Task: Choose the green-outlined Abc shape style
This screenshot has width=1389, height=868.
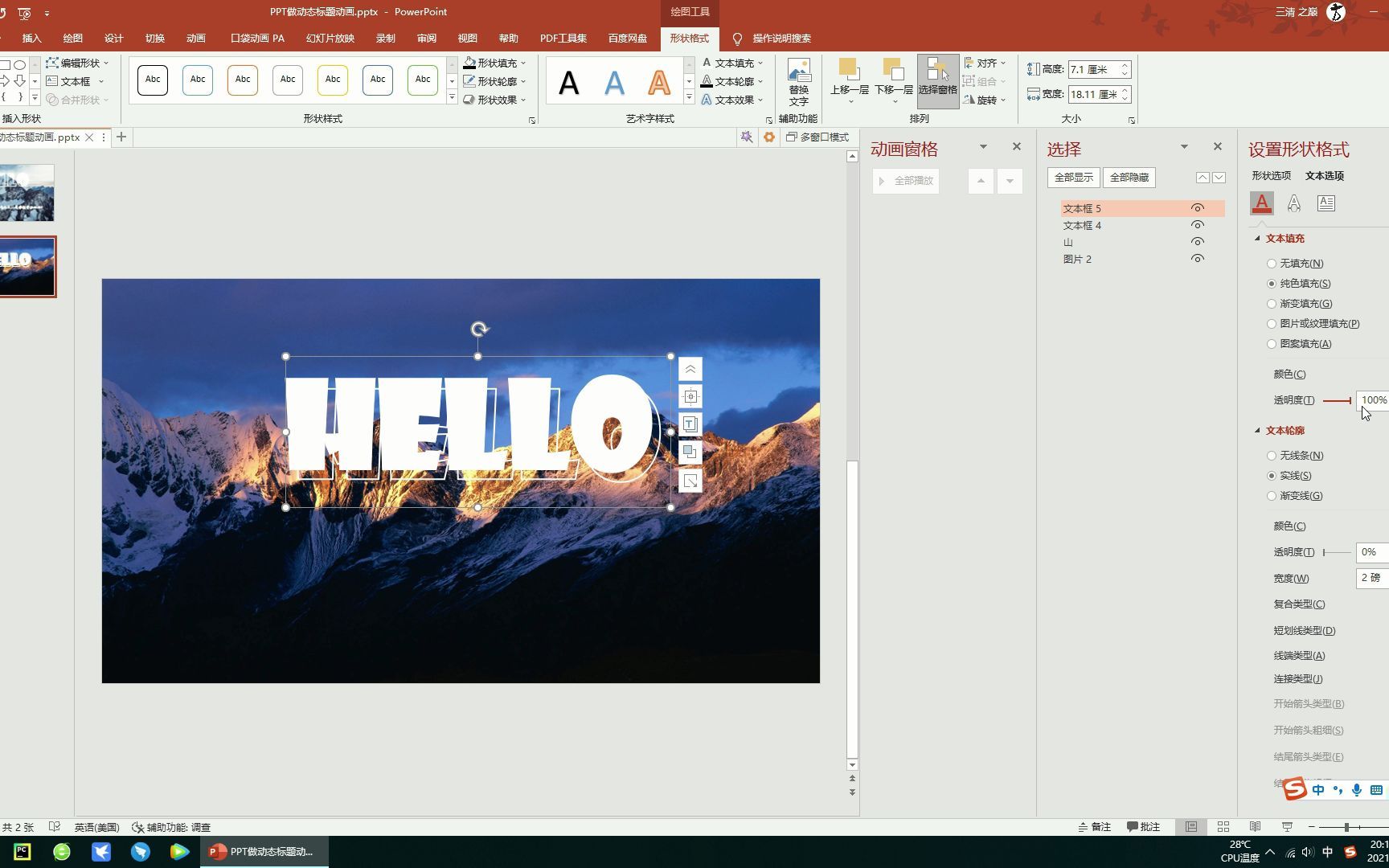Action: pyautogui.click(x=423, y=80)
